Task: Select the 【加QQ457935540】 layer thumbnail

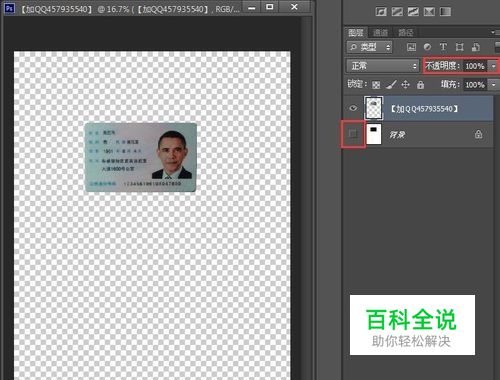Action: (374, 108)
